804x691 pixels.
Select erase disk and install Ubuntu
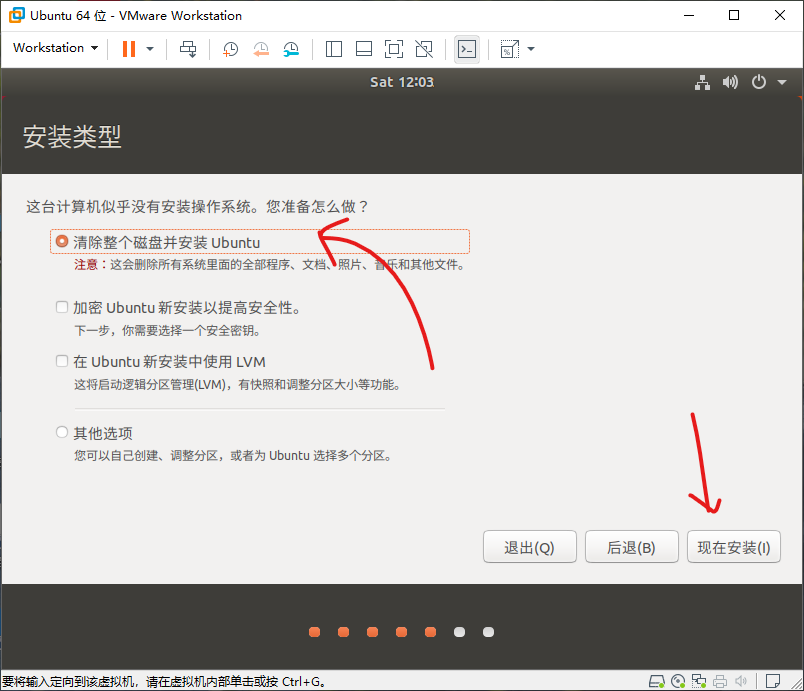62,241
